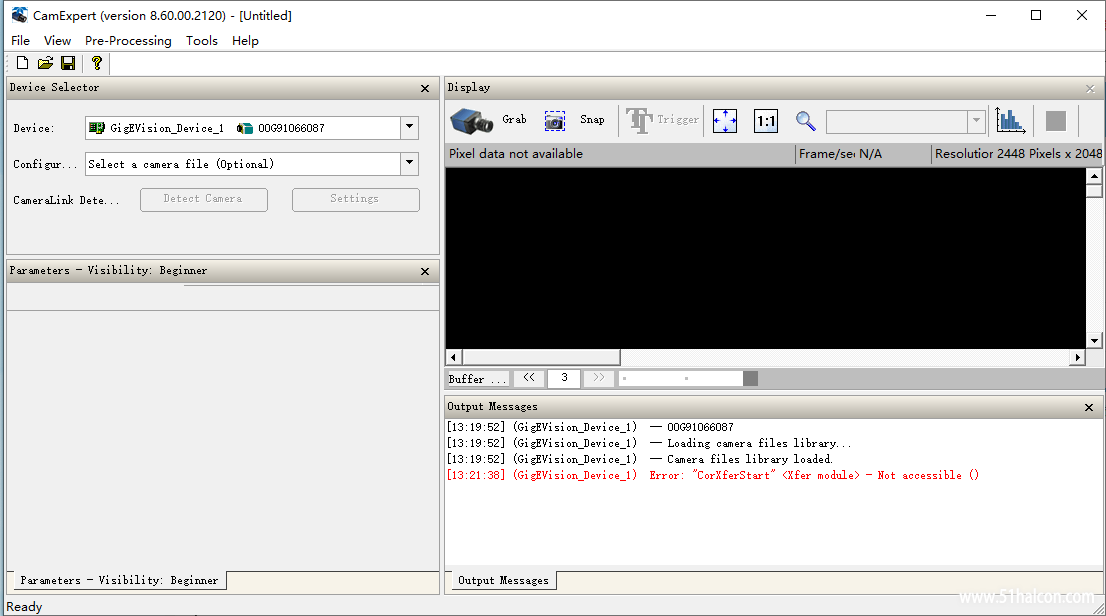Screen dimensions: 1106x616
Task: Click the Display vertical scrollbar up arrow
Action: point(1094,176)
